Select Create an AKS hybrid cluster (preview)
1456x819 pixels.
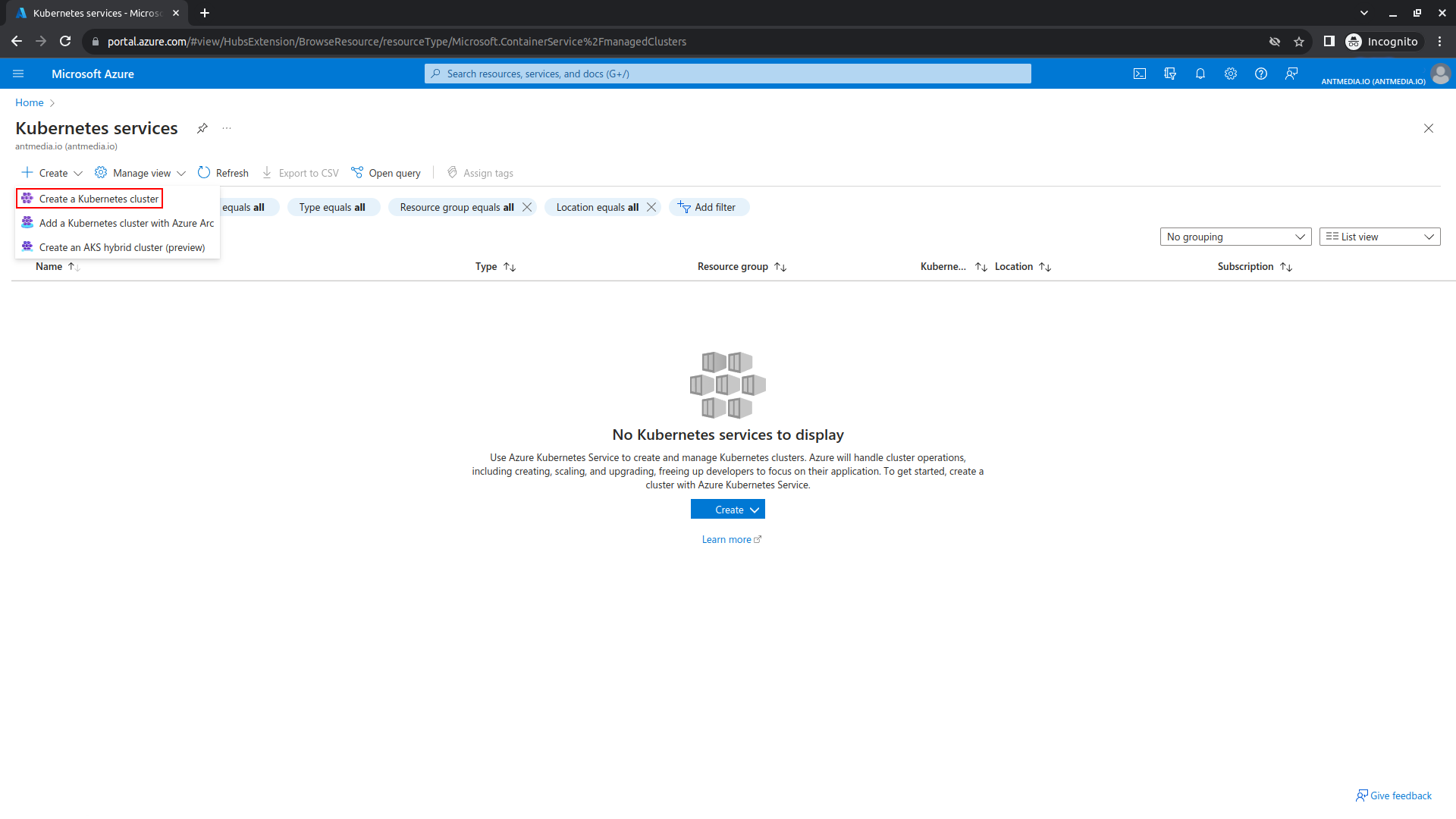(x=118, y=247)
